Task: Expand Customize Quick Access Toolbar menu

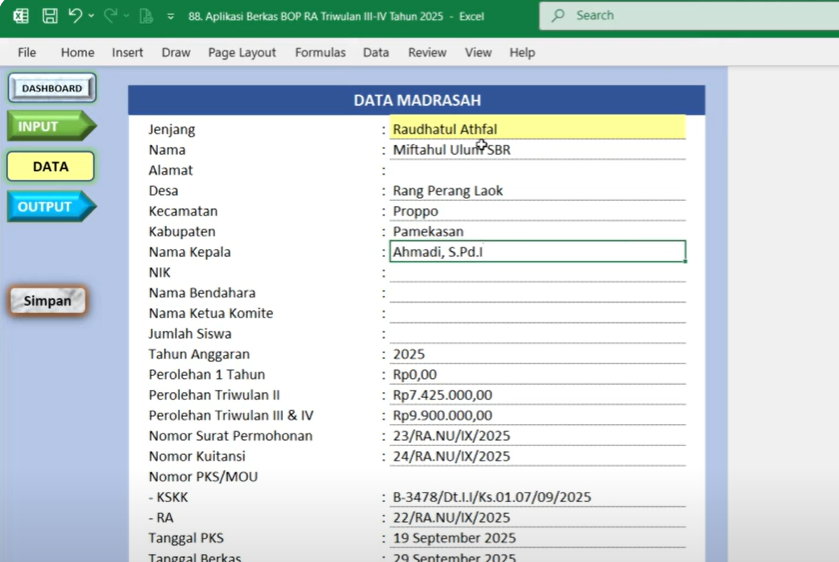Action: pyautogui.click(x=170, y=17)
